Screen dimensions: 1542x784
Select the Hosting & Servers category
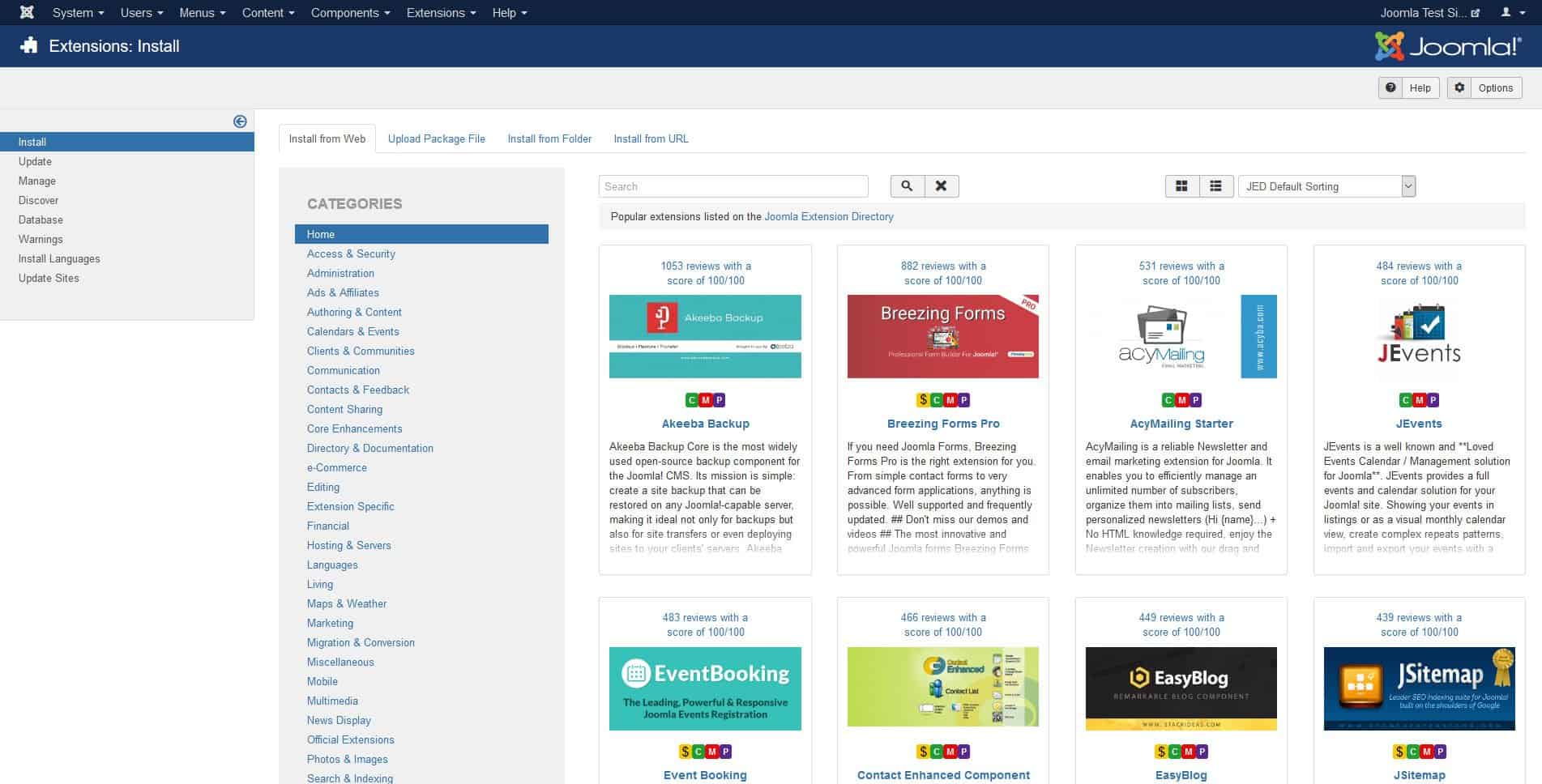348,545
